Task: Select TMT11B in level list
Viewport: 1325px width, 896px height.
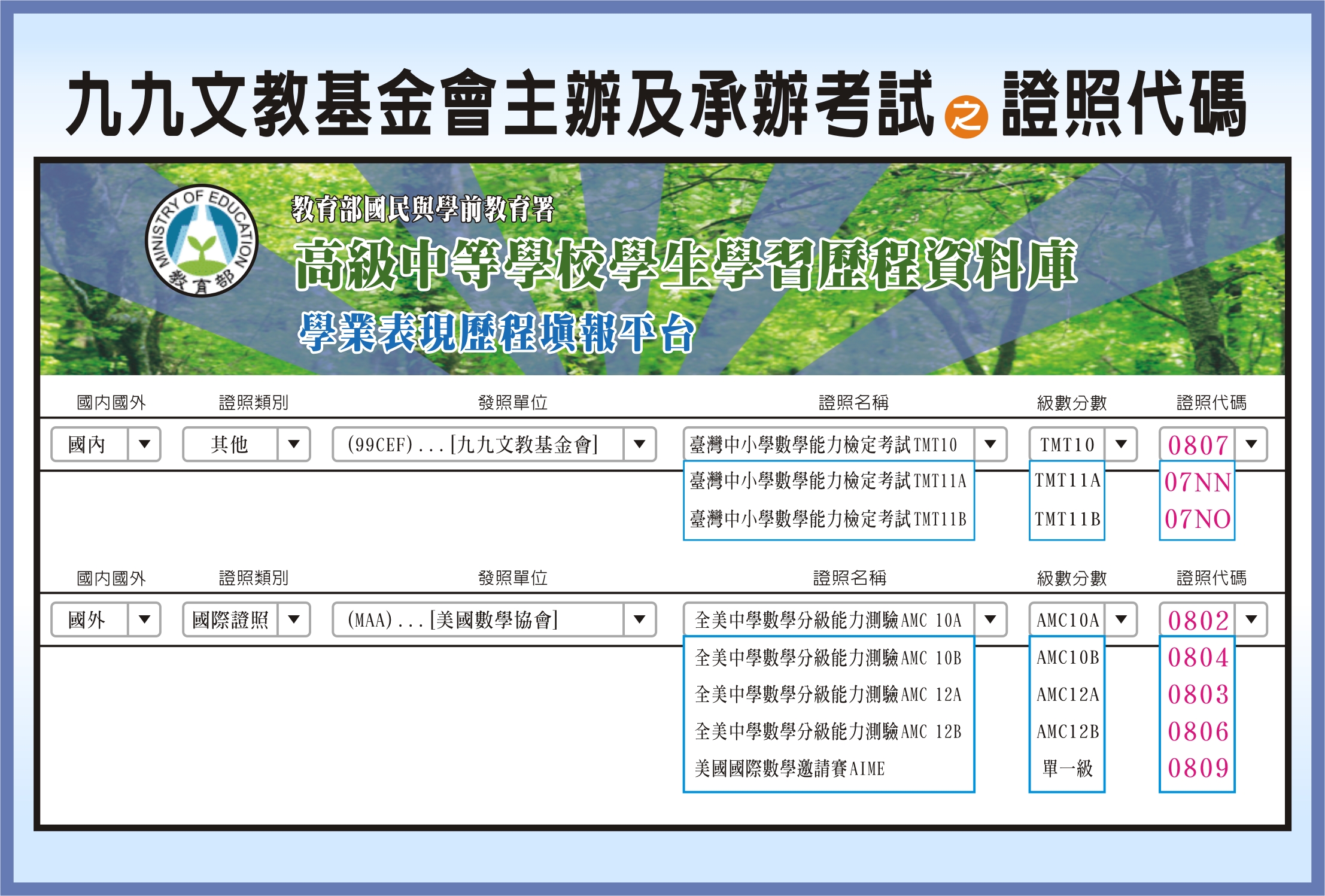Action: pyautogui.click(x=1068, y=519)
